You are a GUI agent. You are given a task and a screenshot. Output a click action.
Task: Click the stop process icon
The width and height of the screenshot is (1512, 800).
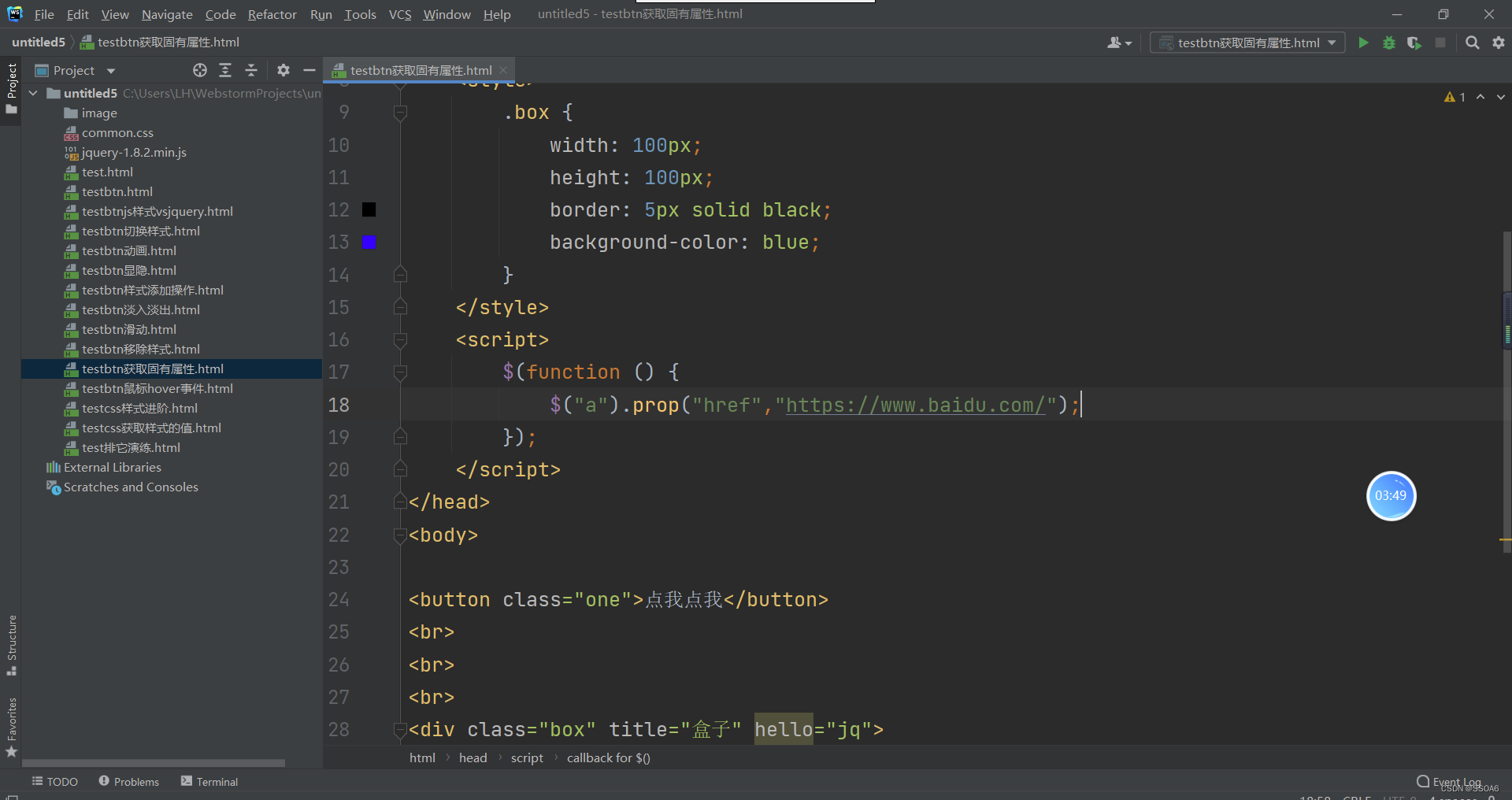click(x=1440, y=43)
